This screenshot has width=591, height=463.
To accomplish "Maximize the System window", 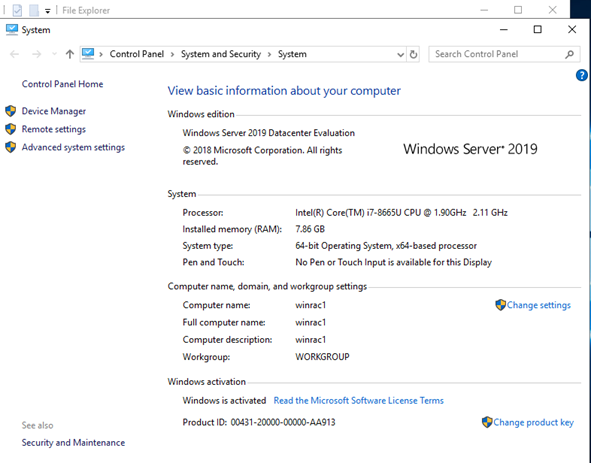I will pyautogui.click(x=537, y=29).
